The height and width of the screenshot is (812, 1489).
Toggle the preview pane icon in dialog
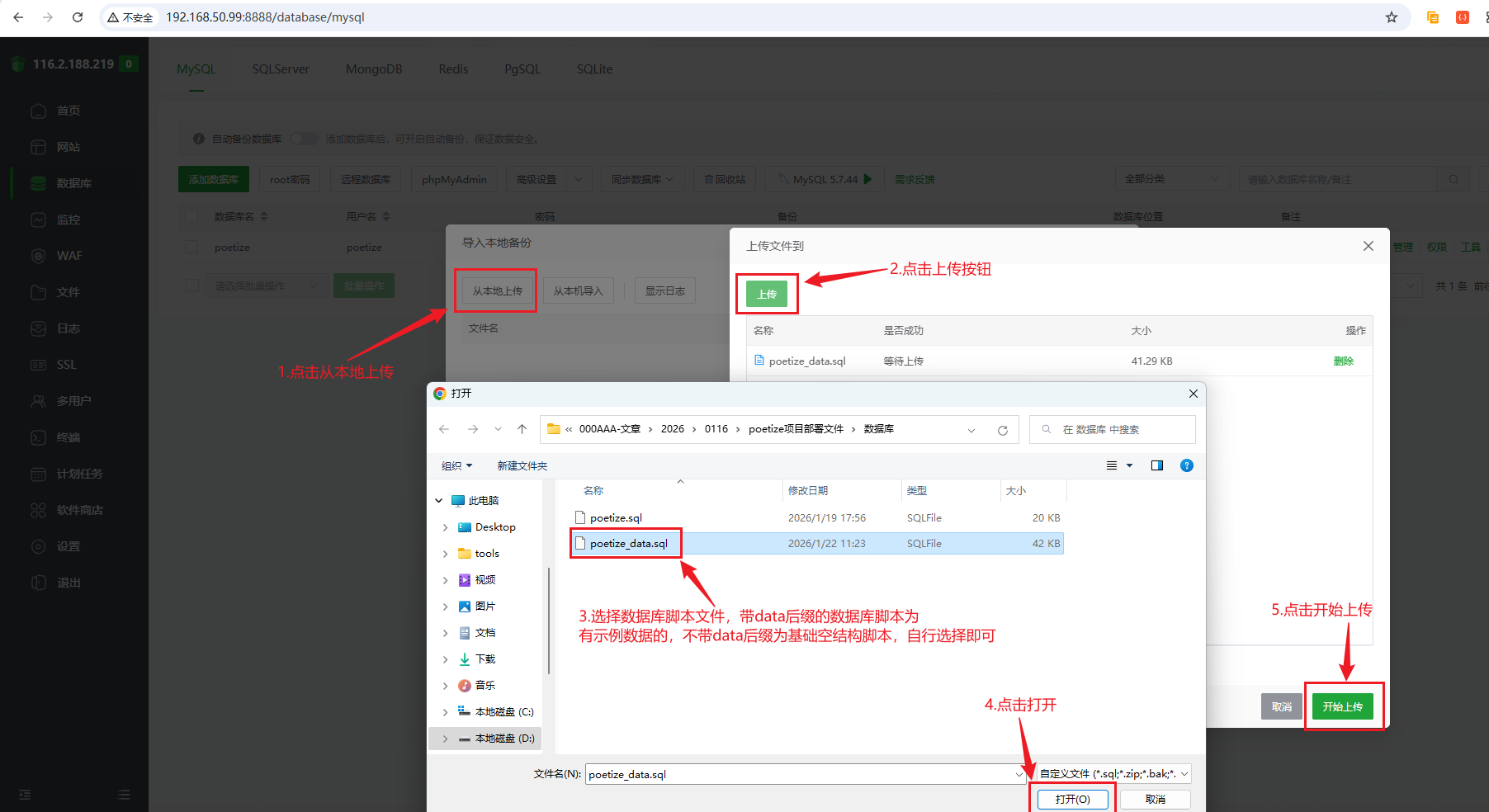click(x=1157, y=465)
